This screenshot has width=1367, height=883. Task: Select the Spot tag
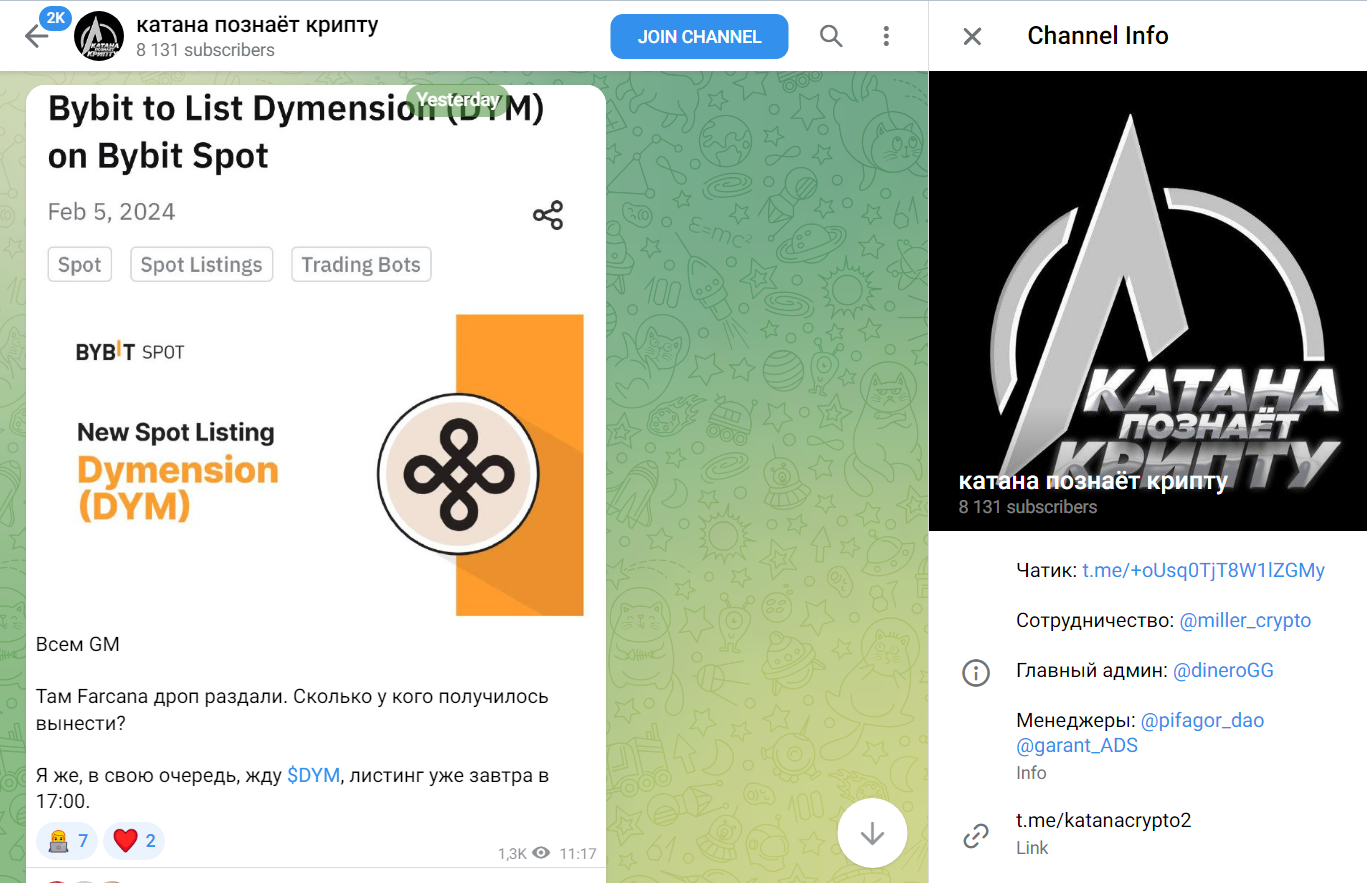80,265
